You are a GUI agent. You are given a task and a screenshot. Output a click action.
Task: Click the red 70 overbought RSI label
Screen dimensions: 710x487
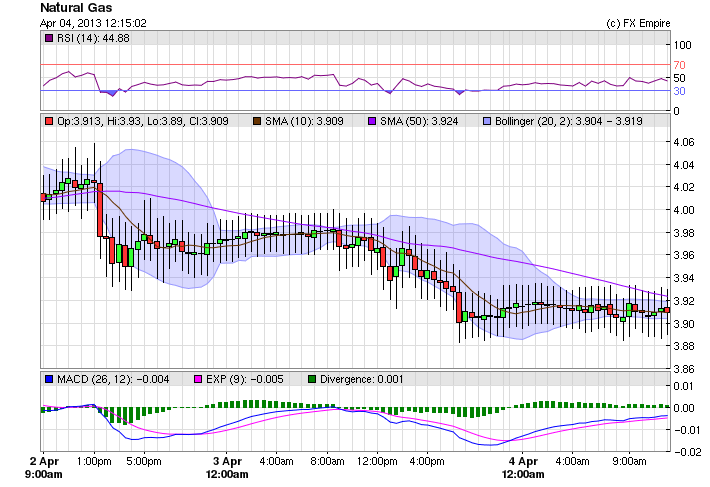(679, 65)
